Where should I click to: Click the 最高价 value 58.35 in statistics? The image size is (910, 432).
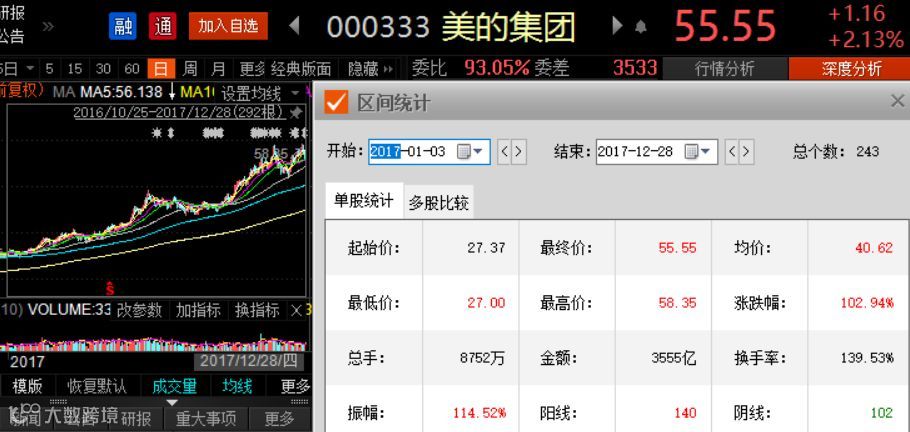point(677,303)
